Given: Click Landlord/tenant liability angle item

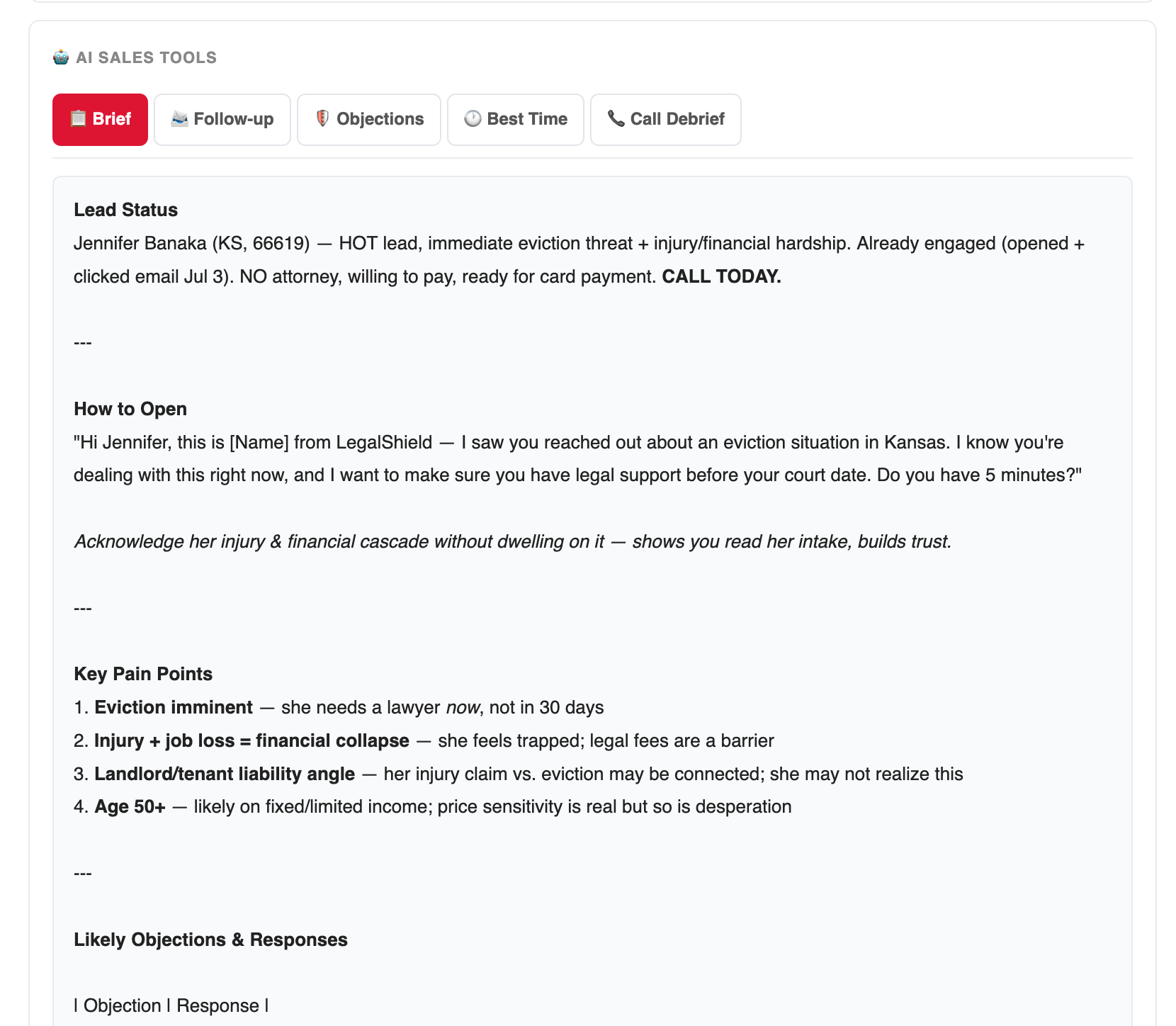Looking at the screenshot, I should (x=225, y=774).
